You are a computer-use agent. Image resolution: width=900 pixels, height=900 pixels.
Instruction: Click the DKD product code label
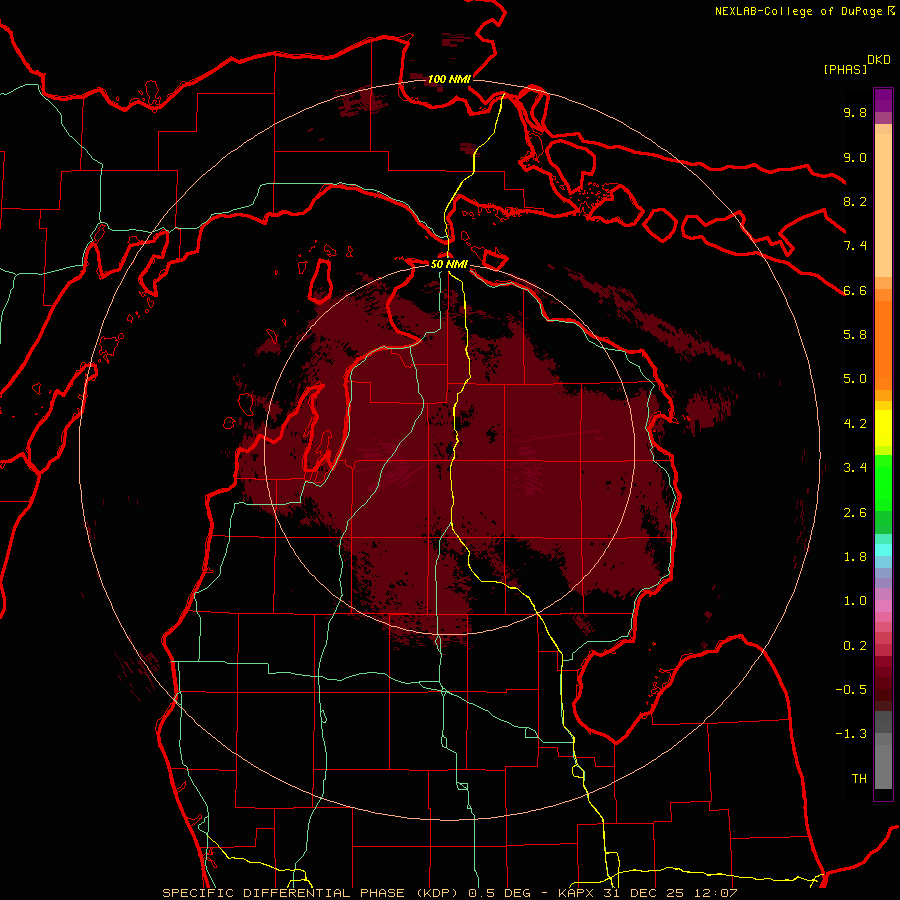point(879,60)
